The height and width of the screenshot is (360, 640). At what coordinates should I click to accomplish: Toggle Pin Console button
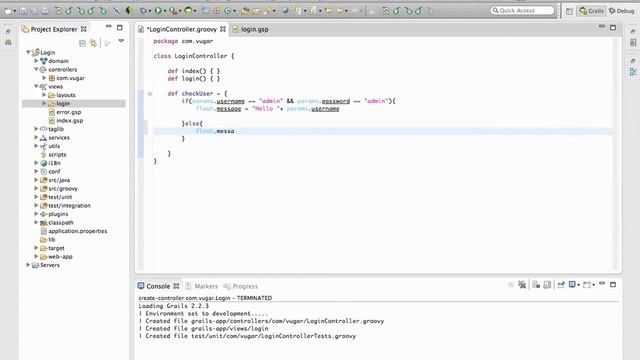[561, 284]
